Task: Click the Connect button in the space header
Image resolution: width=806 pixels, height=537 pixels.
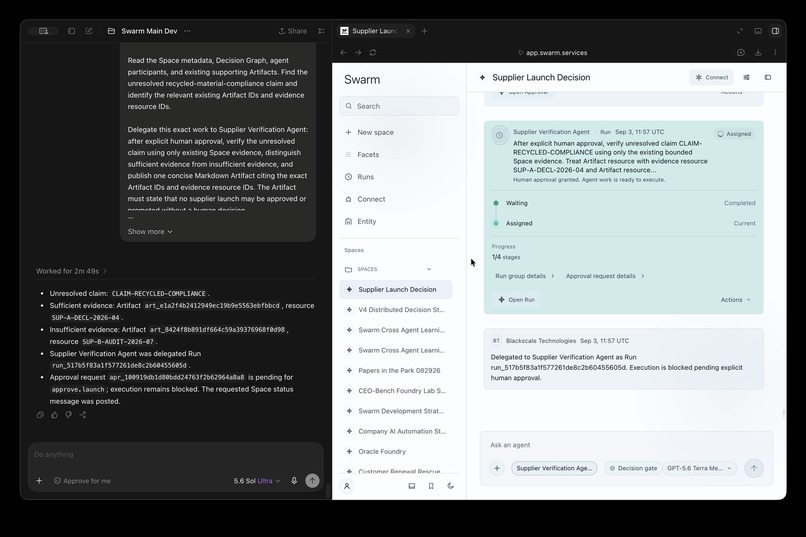Action: coord(711,78)
